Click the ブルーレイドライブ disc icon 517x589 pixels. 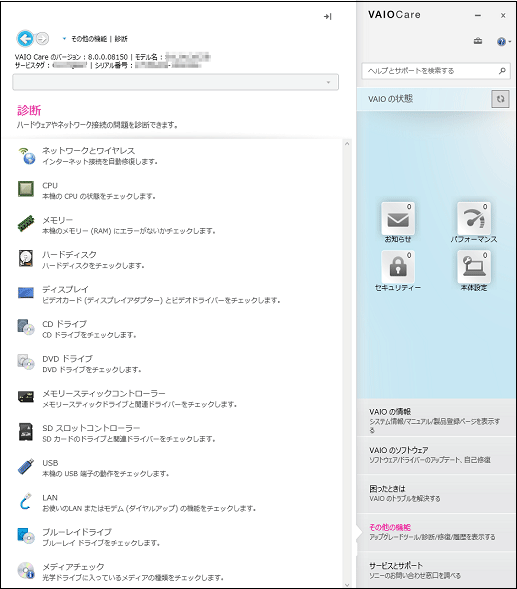(26, 536)
